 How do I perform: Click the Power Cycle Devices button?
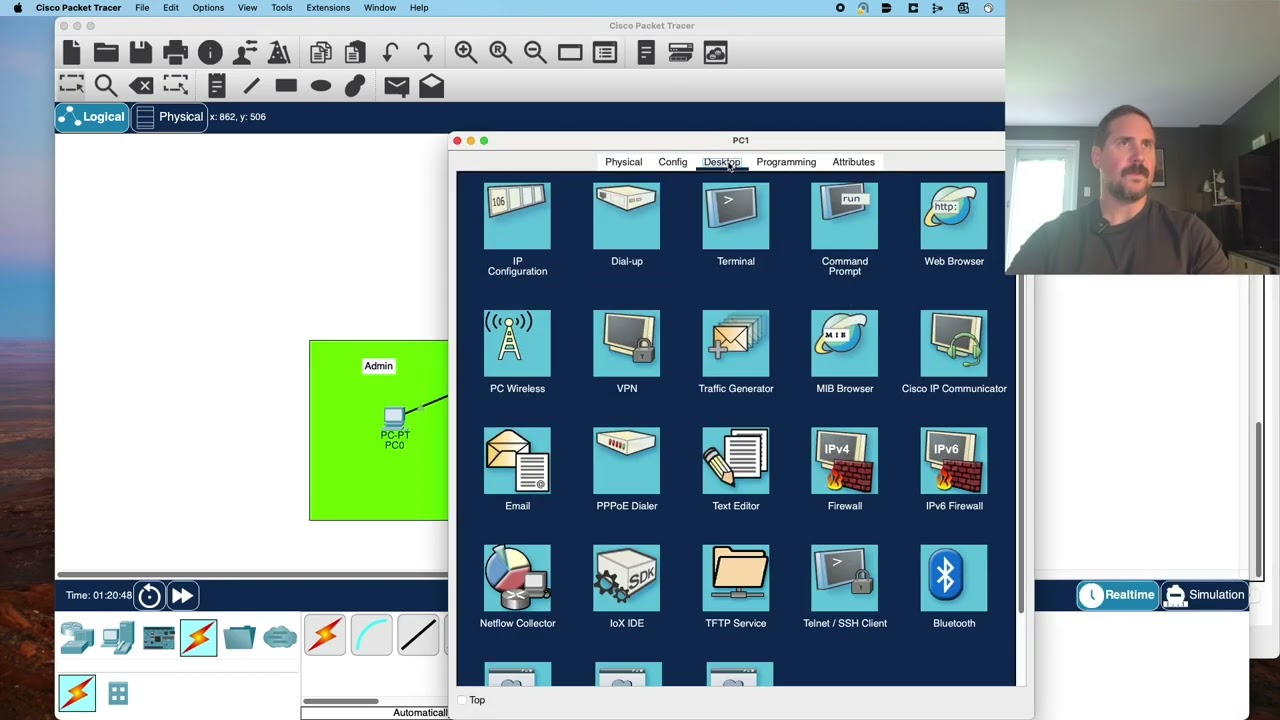149,596
